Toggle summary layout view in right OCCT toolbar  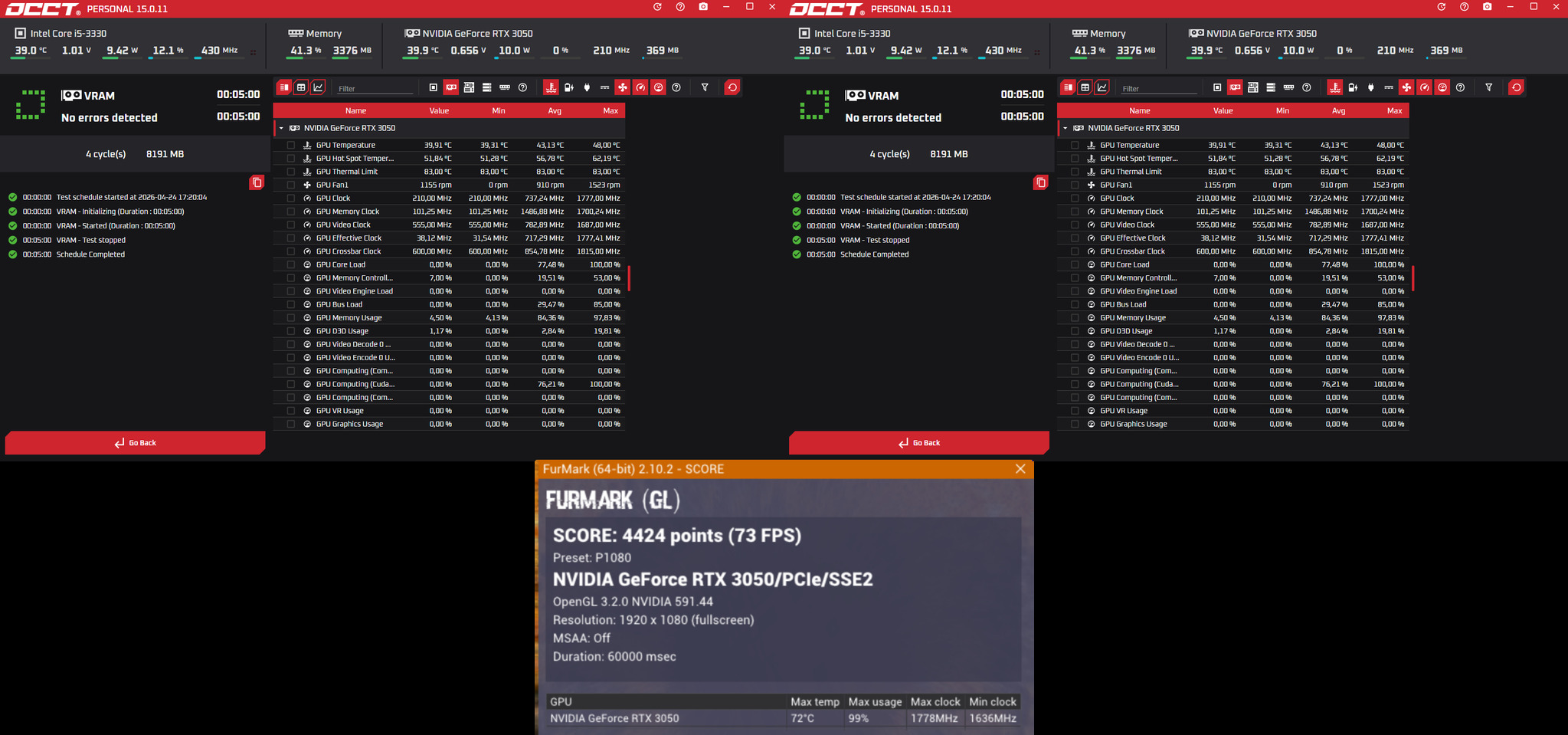[x=1068, y=87]
